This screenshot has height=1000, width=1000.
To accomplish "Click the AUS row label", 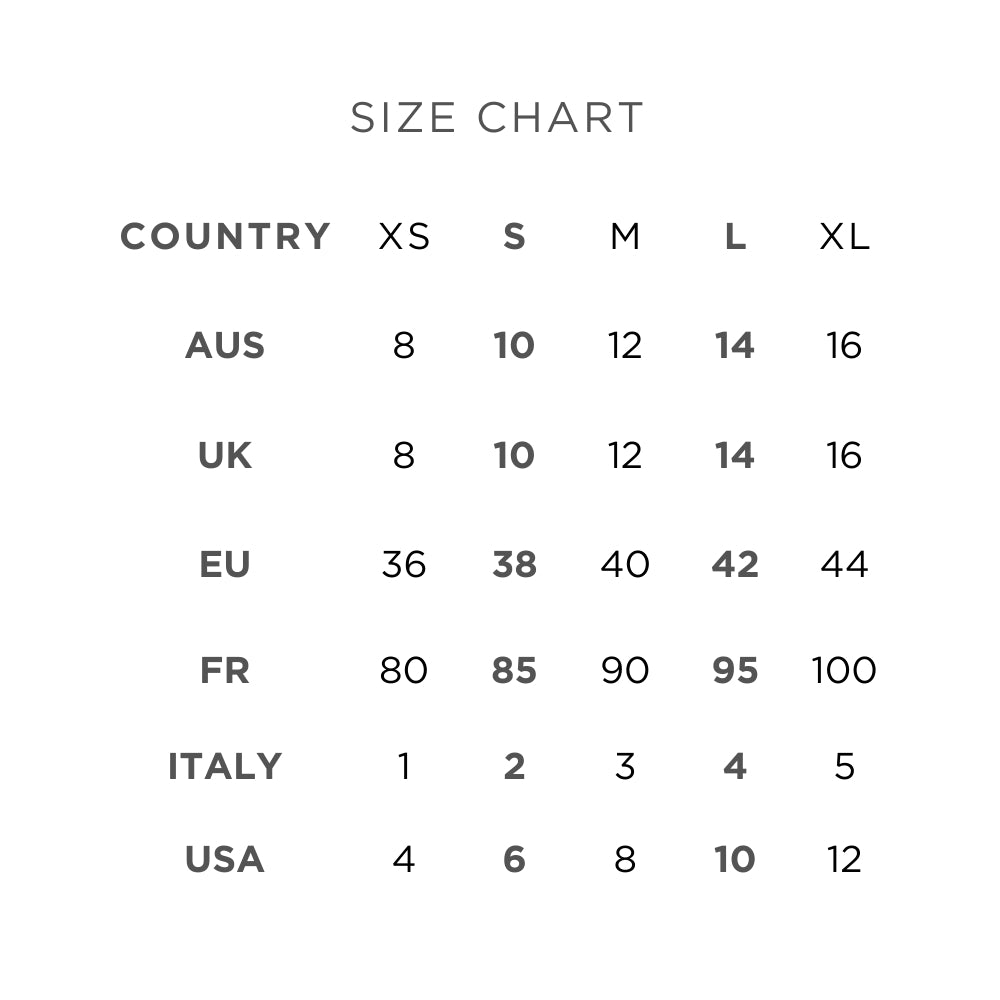I will point(225,346).
